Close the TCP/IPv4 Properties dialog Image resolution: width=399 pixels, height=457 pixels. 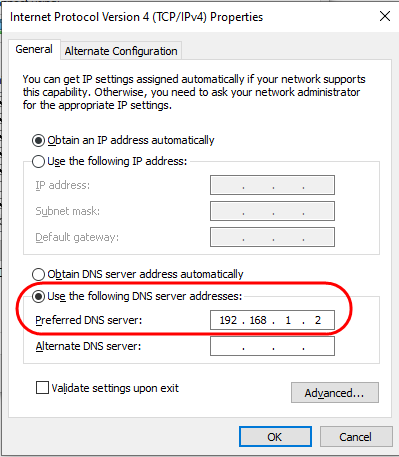point(385,16)
